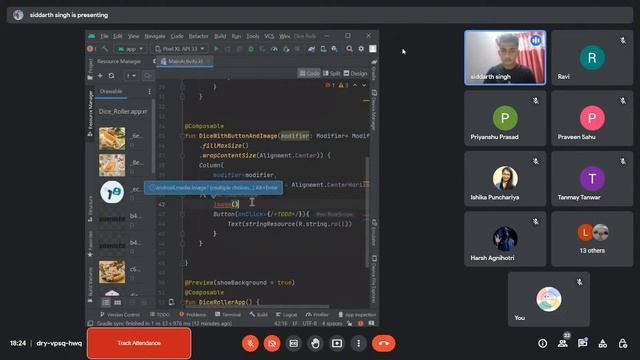640x360 pixels.
Task: Open the Navigate menu
Action: tap(155, 36)
